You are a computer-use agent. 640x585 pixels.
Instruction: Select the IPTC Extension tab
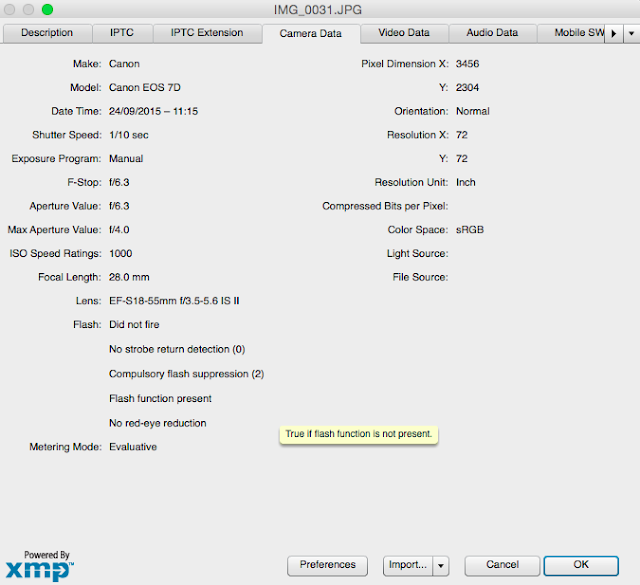click(207, 33)
